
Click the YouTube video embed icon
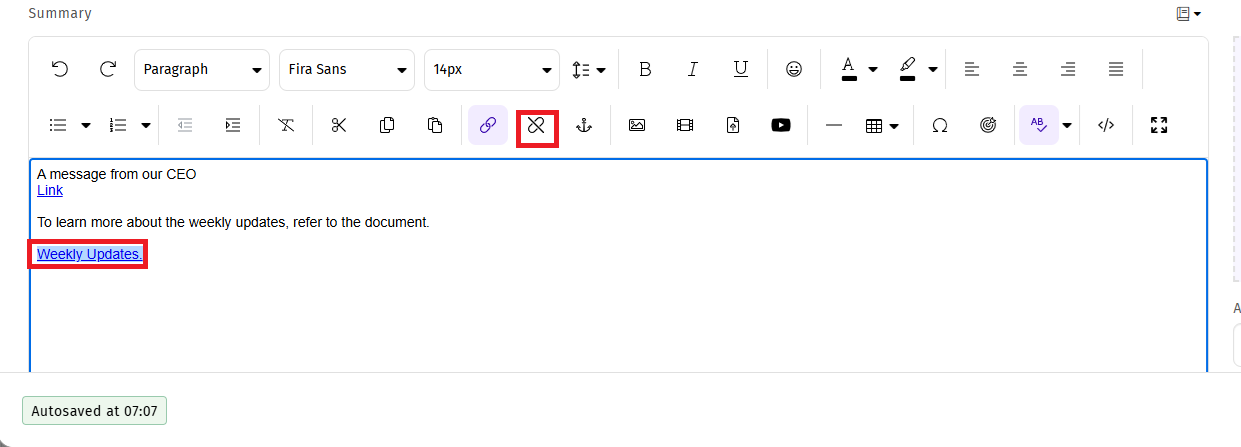pyautogui.click(x=781, y=125)
